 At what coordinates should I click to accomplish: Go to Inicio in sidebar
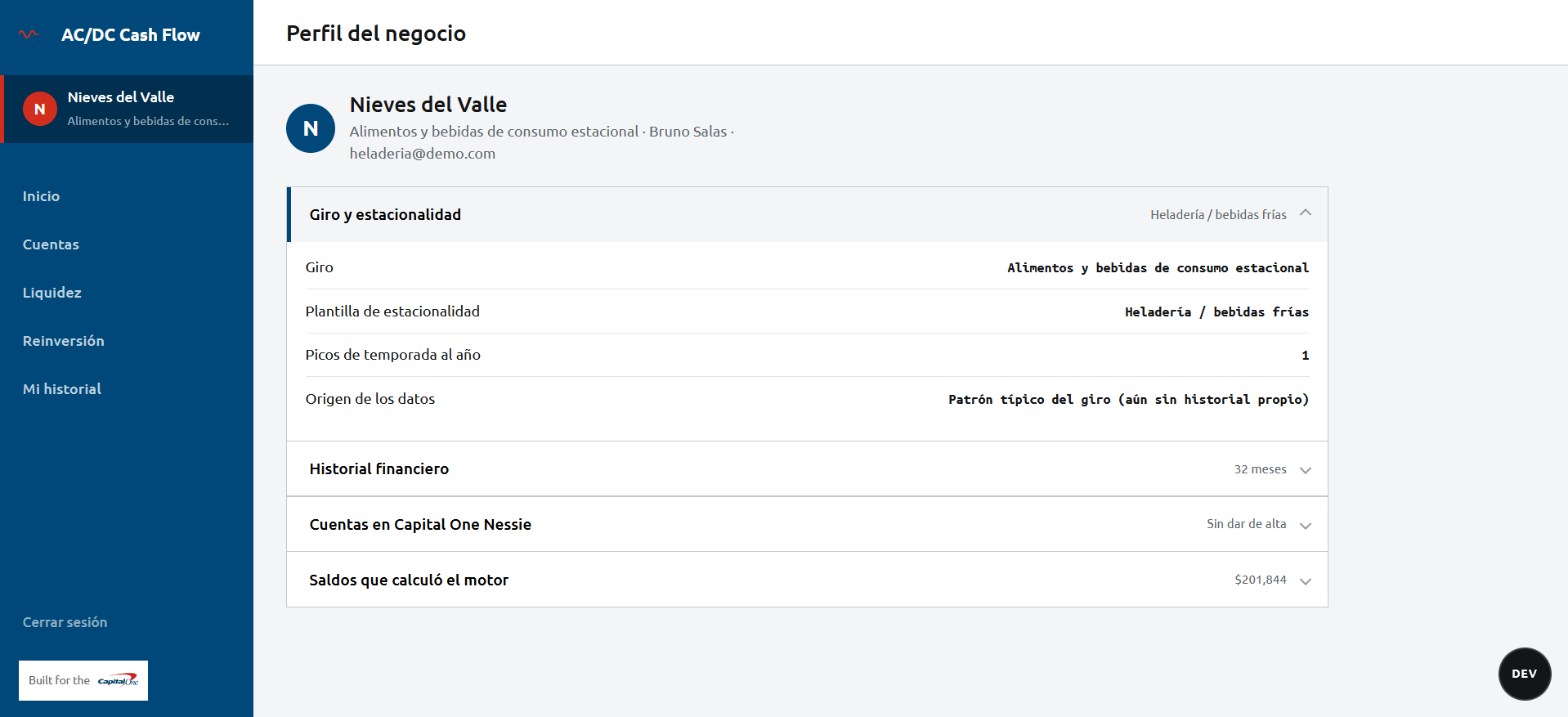41,196
